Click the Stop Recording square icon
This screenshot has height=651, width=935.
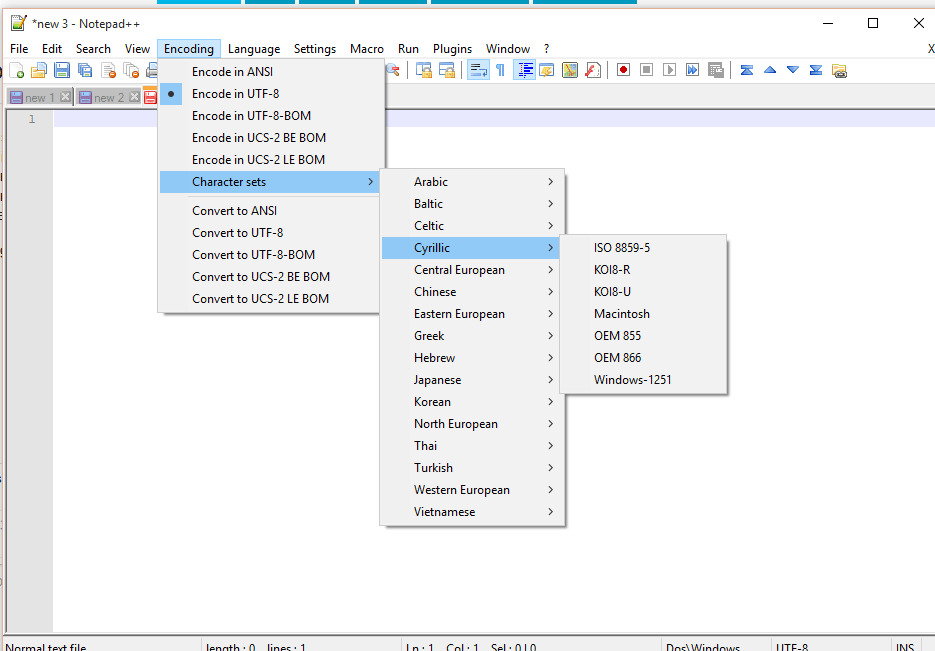(x=646, y=70)
